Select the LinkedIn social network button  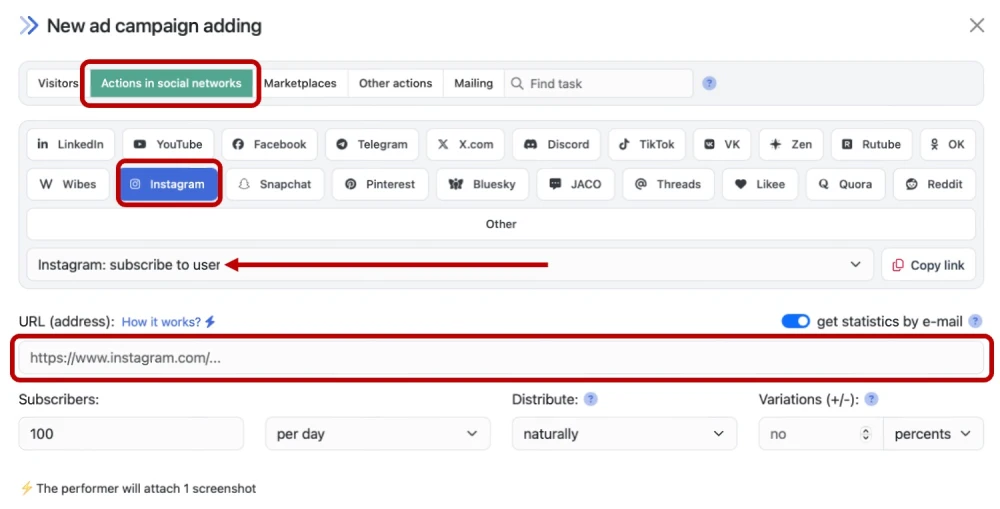pyautogui.click(x=71, y=144)
